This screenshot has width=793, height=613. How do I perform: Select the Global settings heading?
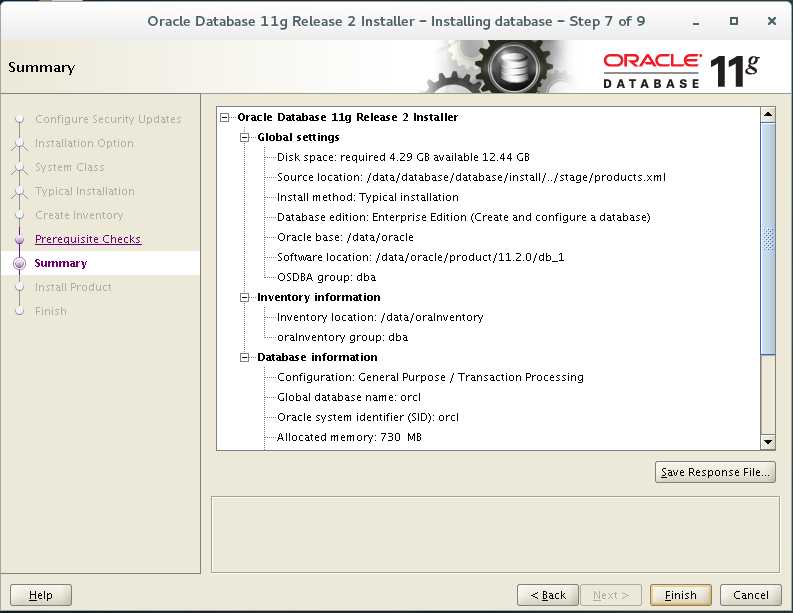298,137
